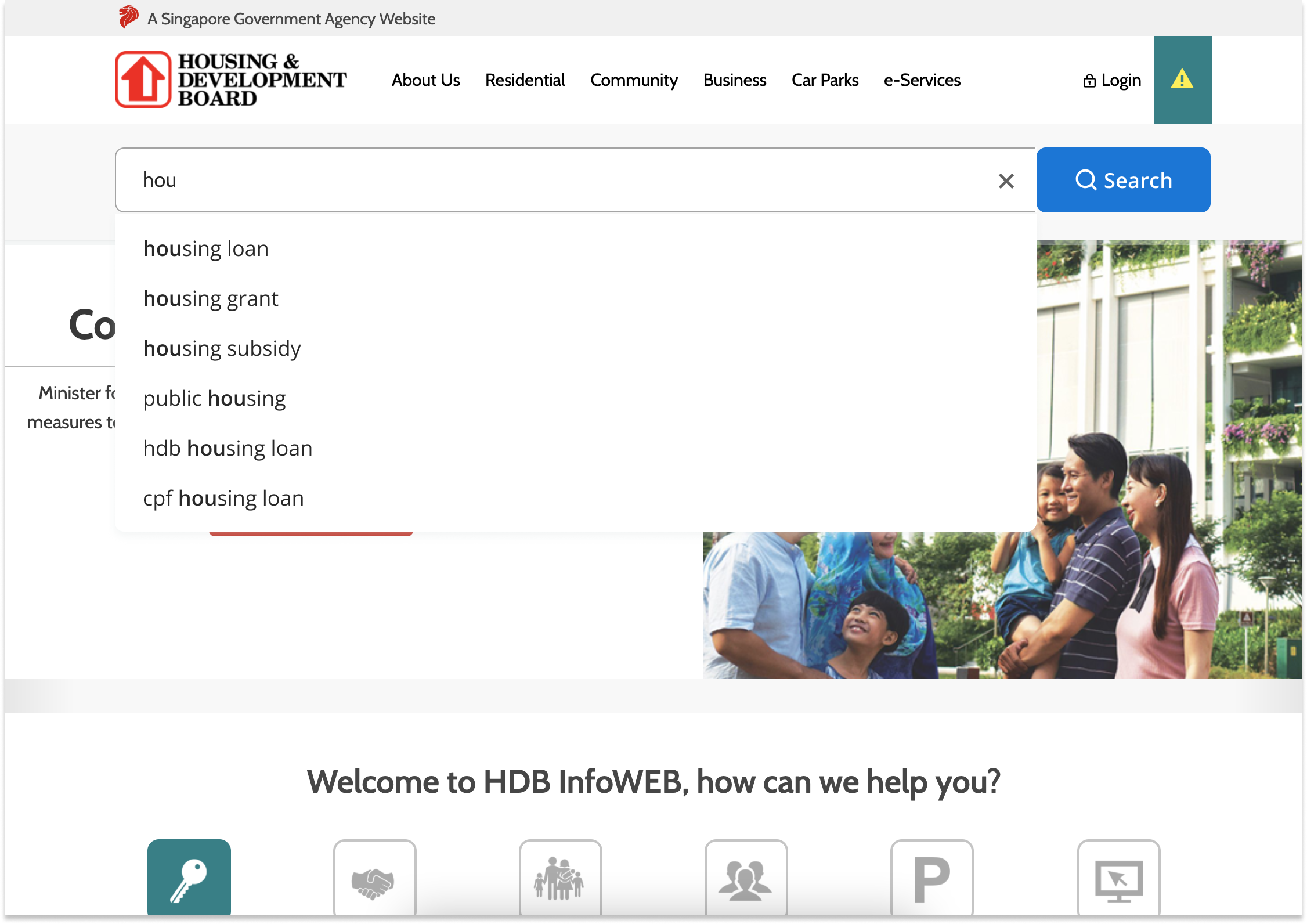
Task: Clear the search field with the X
Action: [1006, 181]
